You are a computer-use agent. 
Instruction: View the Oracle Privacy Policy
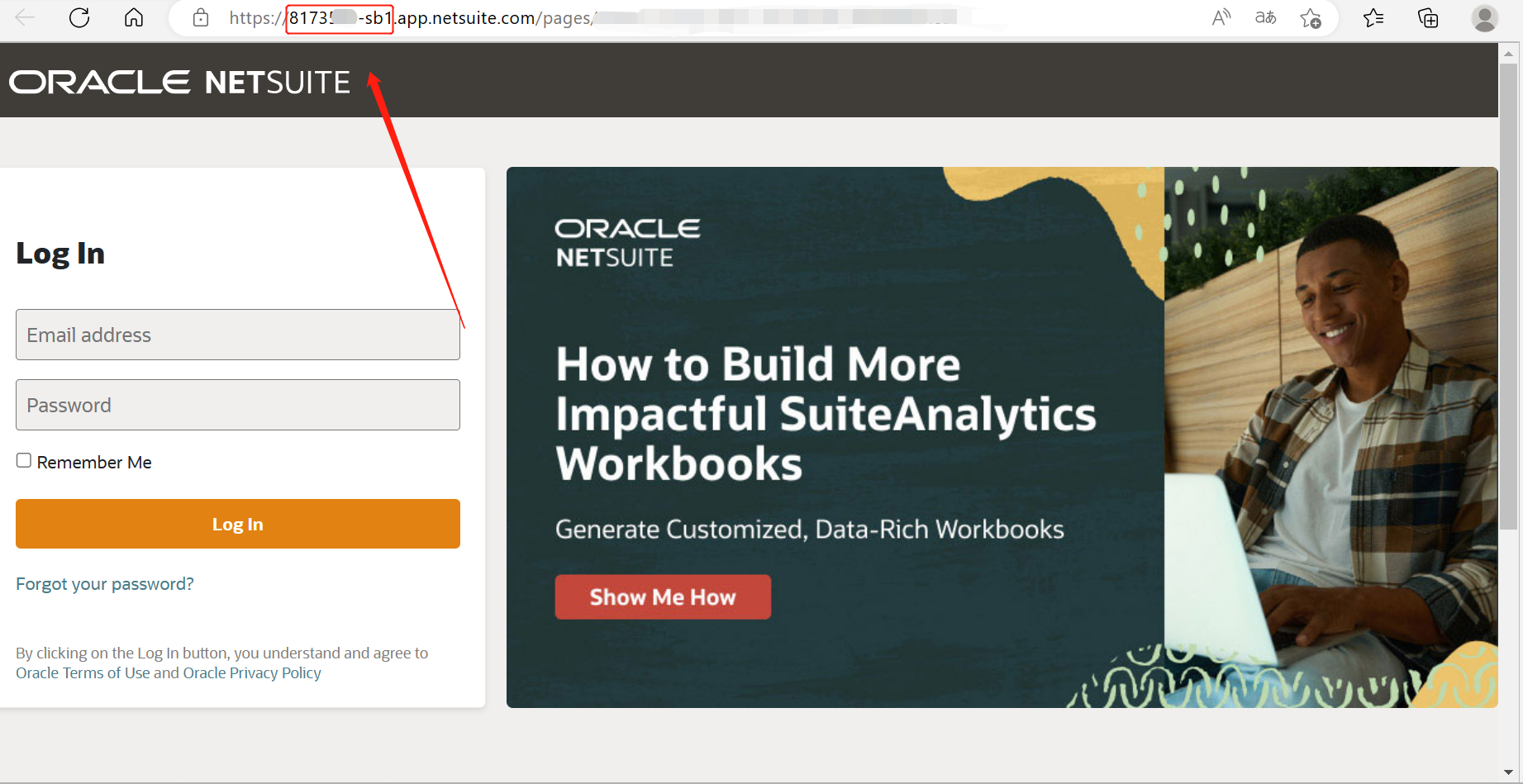[x=251, y=672]
